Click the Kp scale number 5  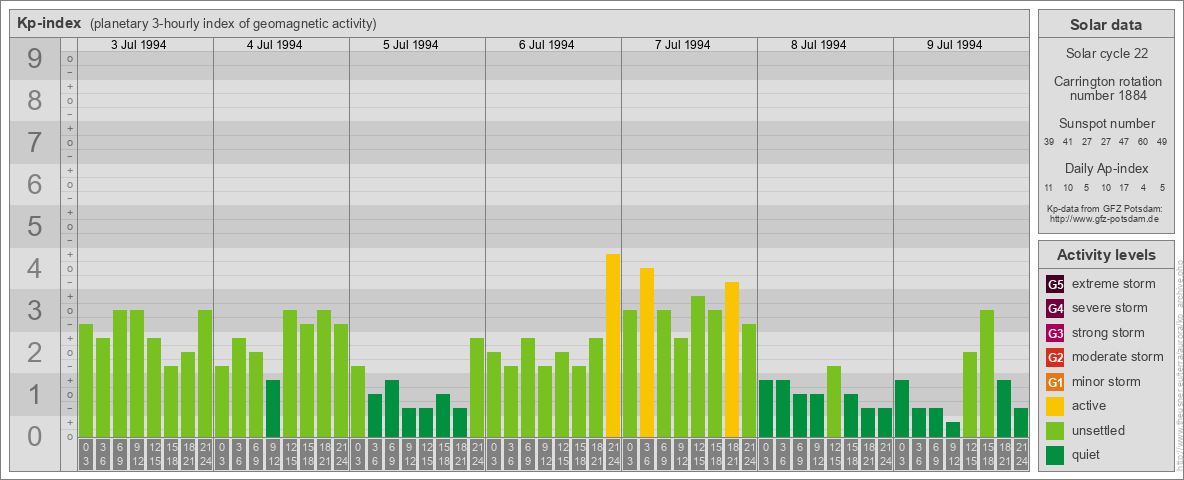35,226
